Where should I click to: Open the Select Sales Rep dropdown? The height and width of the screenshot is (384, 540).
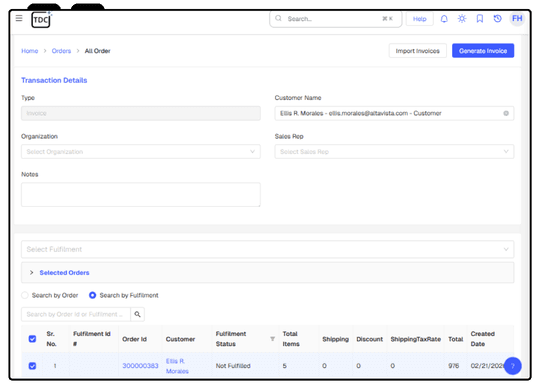(x=394, y=152)
